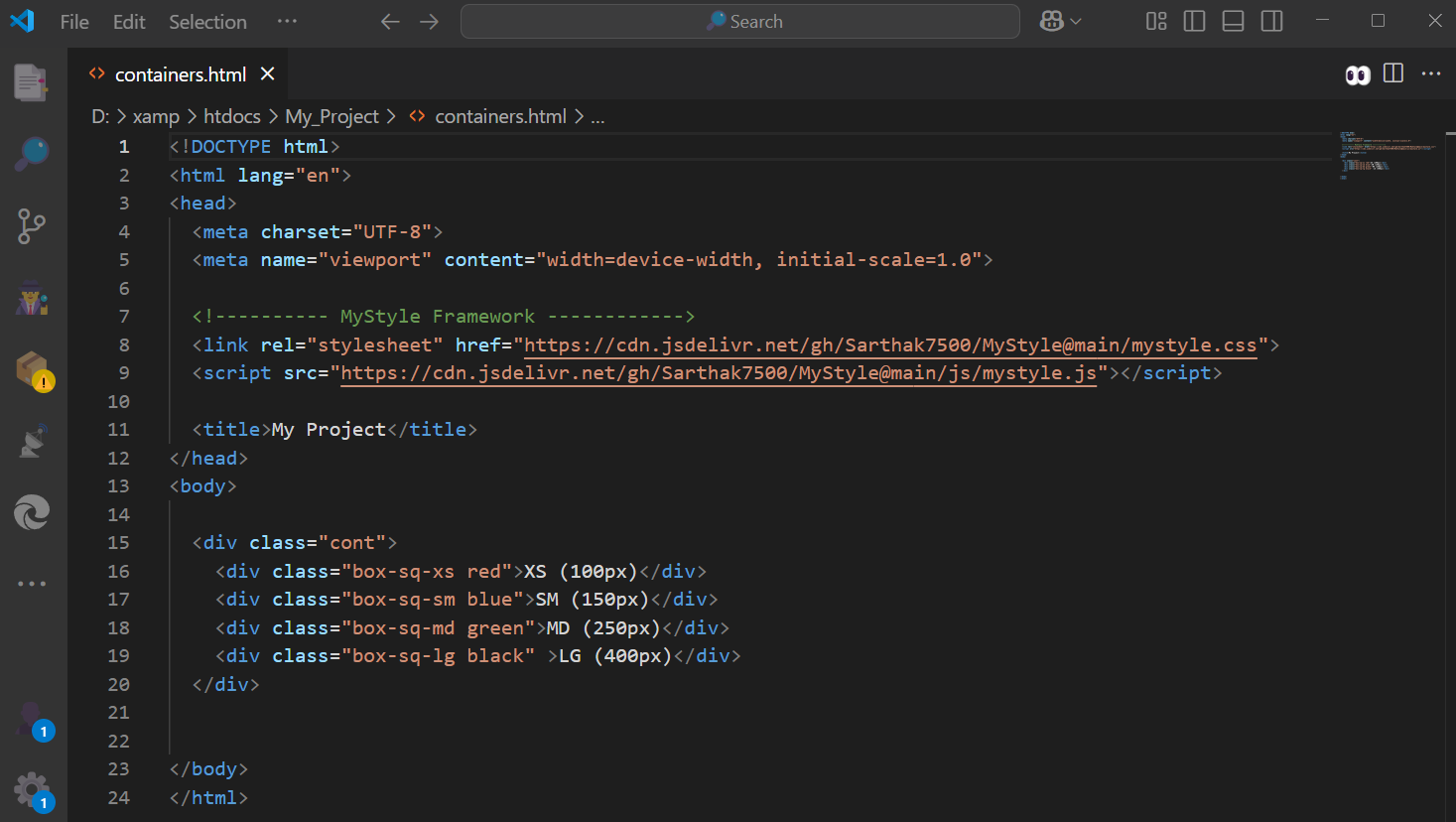
Task: Open the mystyle.css stylesheet URL link
Action: pos(889,345)
